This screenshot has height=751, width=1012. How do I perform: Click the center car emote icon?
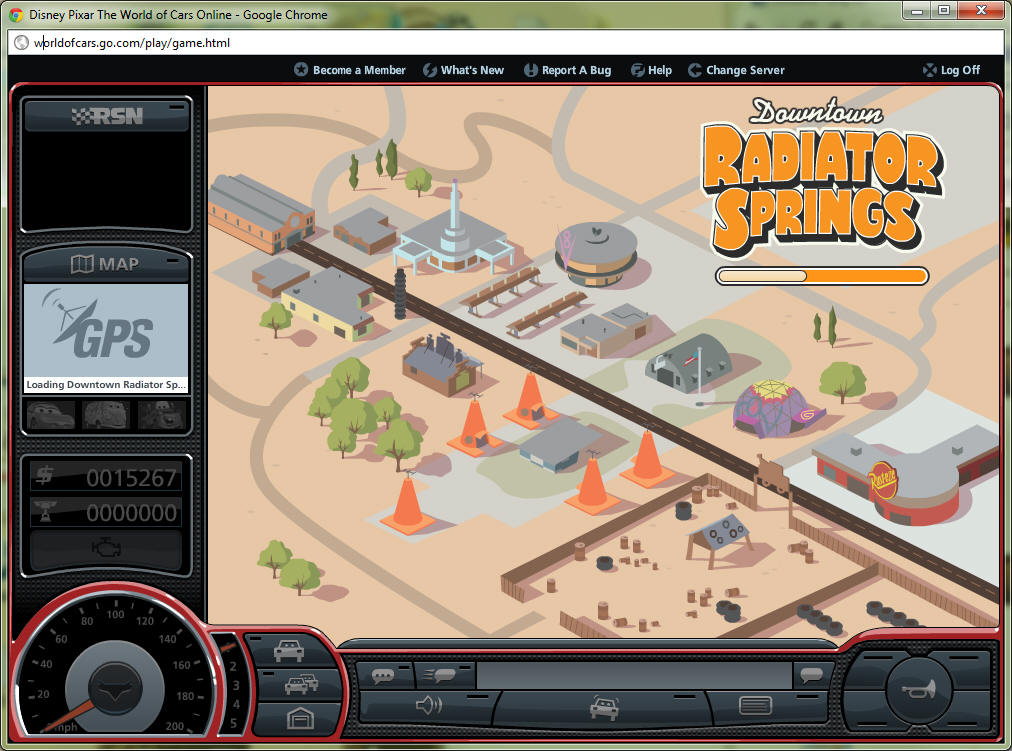pyautogui.click(x=603, y=707)
